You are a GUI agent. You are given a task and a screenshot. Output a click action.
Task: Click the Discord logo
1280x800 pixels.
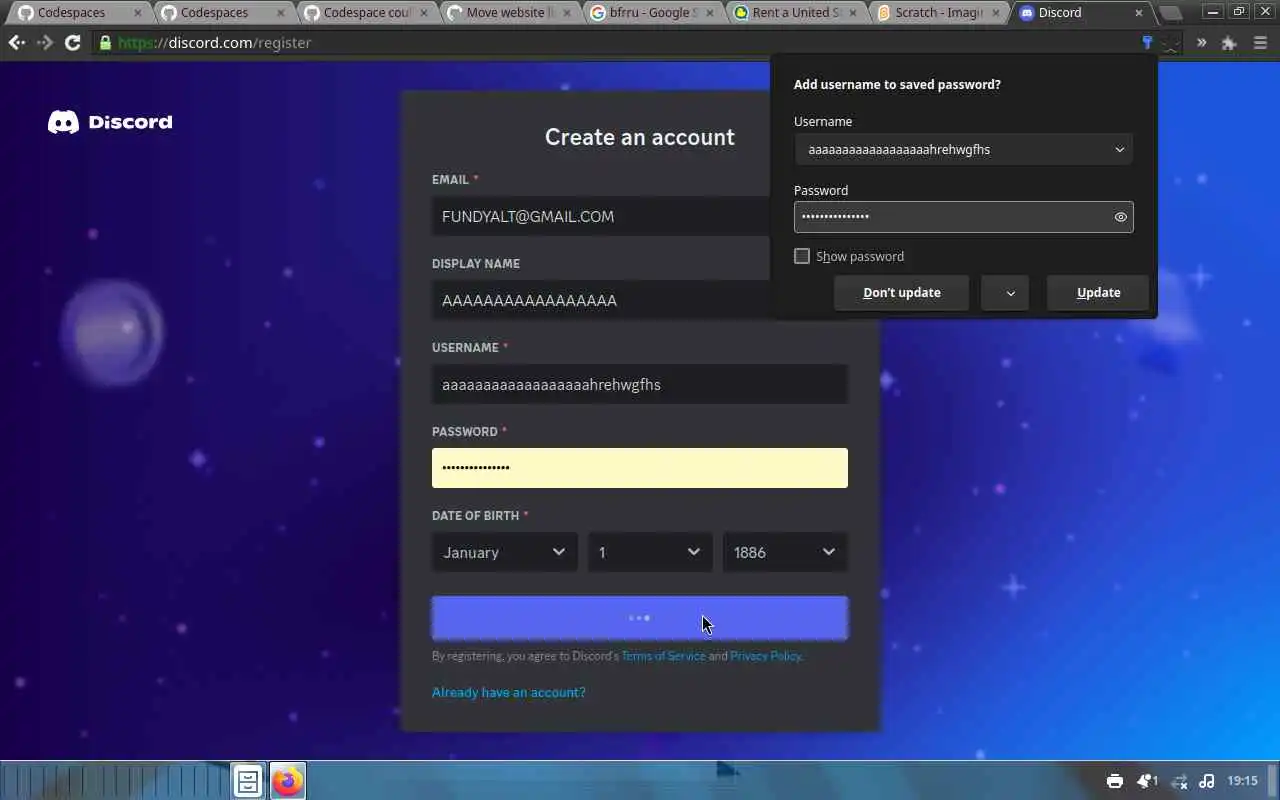coord(110,122)
